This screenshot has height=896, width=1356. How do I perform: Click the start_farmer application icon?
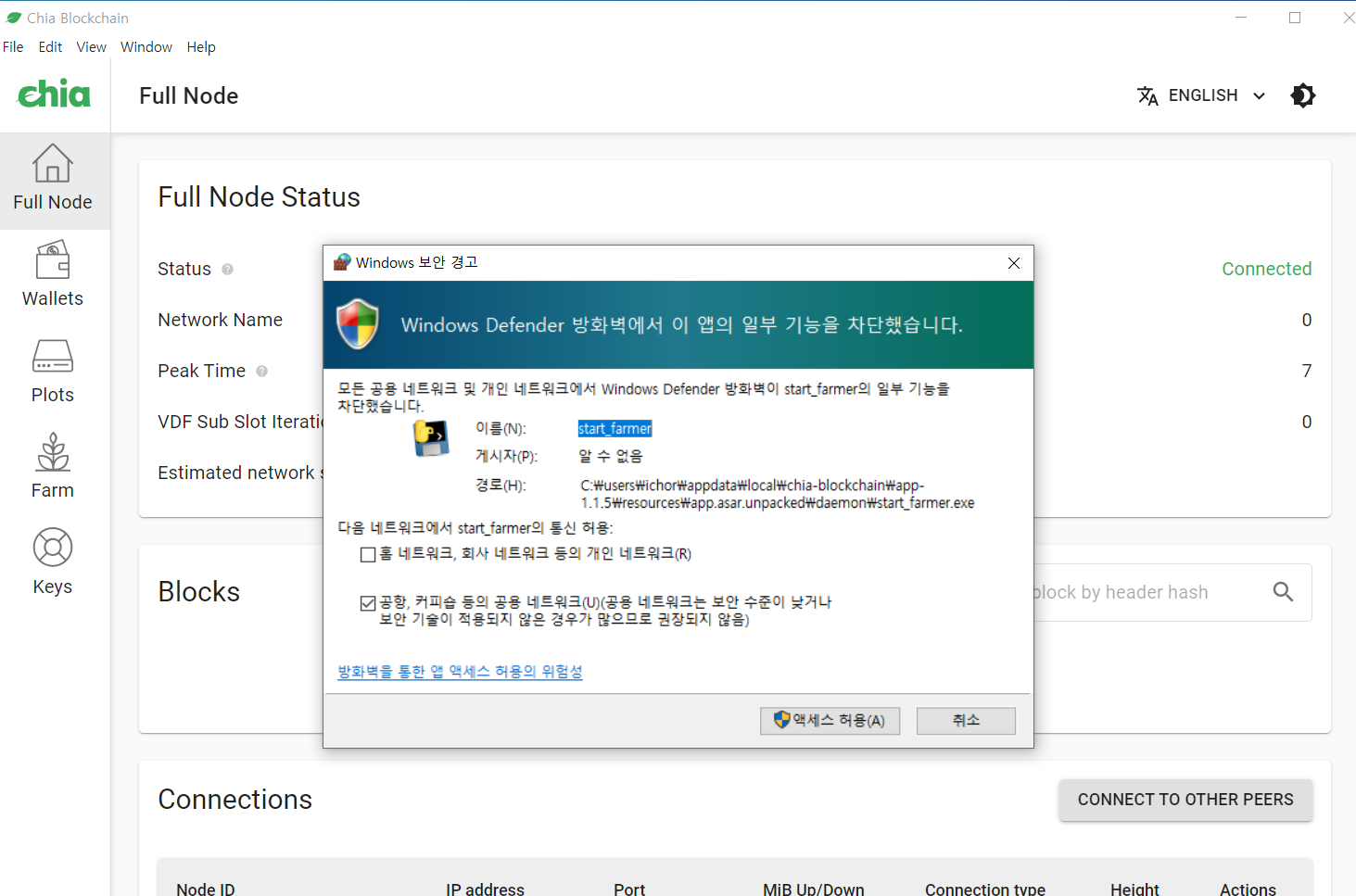tap(430, 438)
